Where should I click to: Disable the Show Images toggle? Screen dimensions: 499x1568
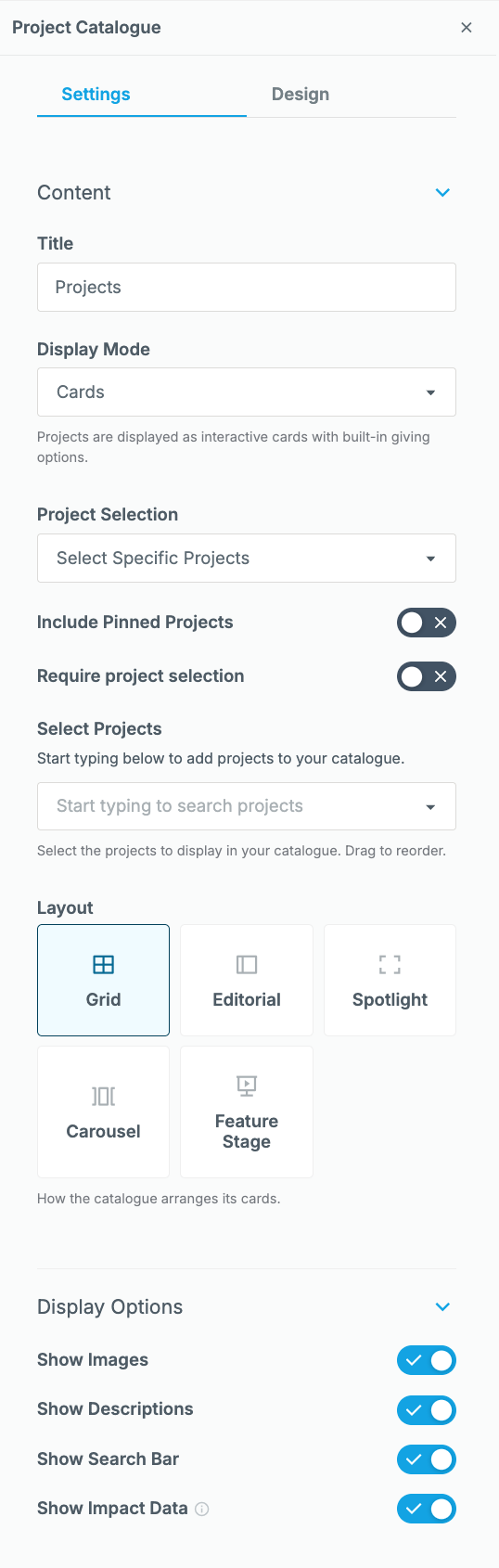point(427,1360)
